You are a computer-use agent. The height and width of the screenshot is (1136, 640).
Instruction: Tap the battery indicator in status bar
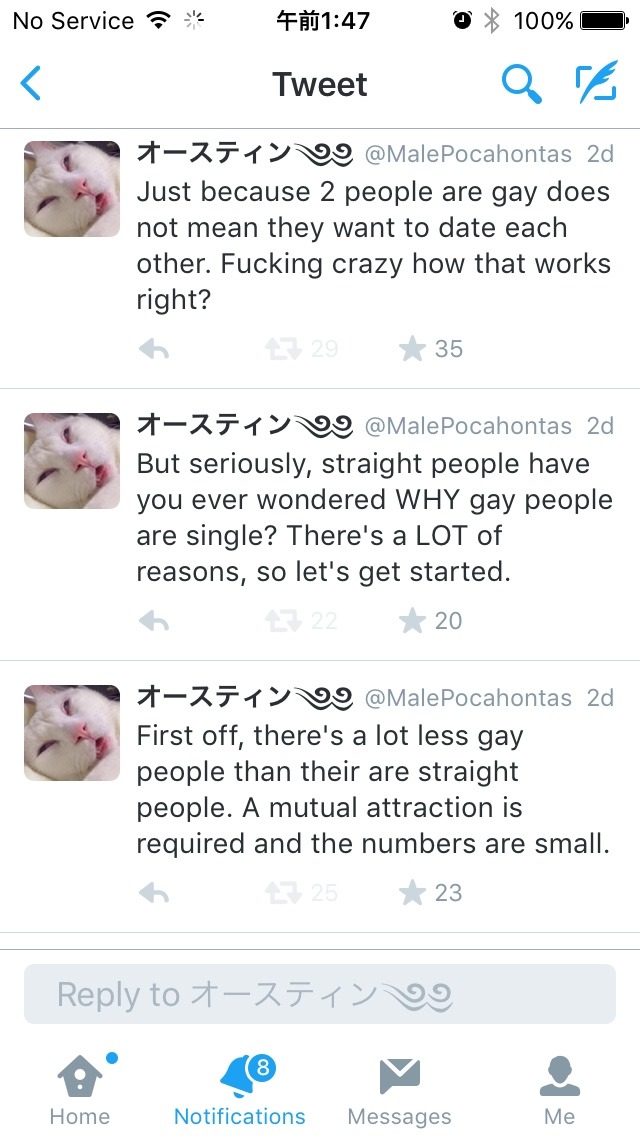click(x=603, y=21)
